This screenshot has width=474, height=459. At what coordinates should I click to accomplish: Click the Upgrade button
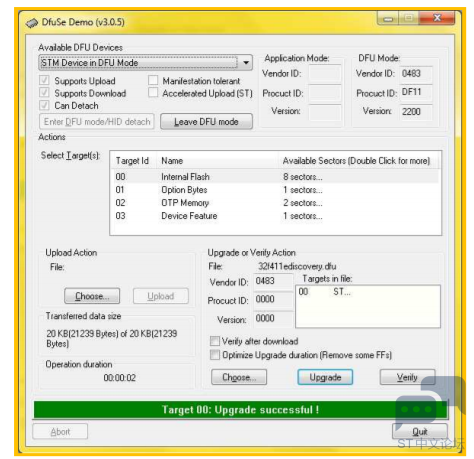click(x=325, y=377)
